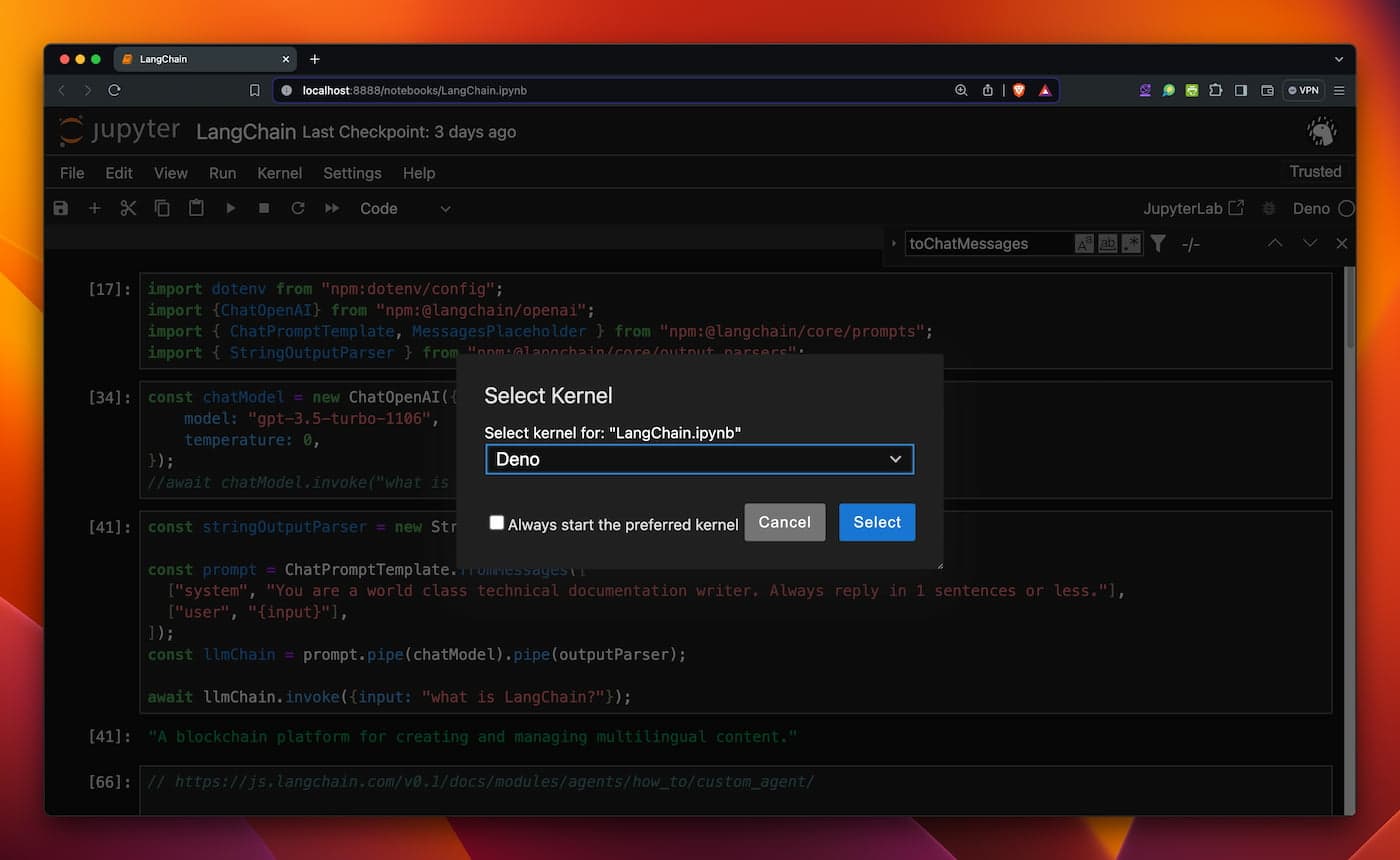This screenshot has width=1400, height=860.
Task: Click the Save notebook icon in the toolbar
Action: [61, 208]
